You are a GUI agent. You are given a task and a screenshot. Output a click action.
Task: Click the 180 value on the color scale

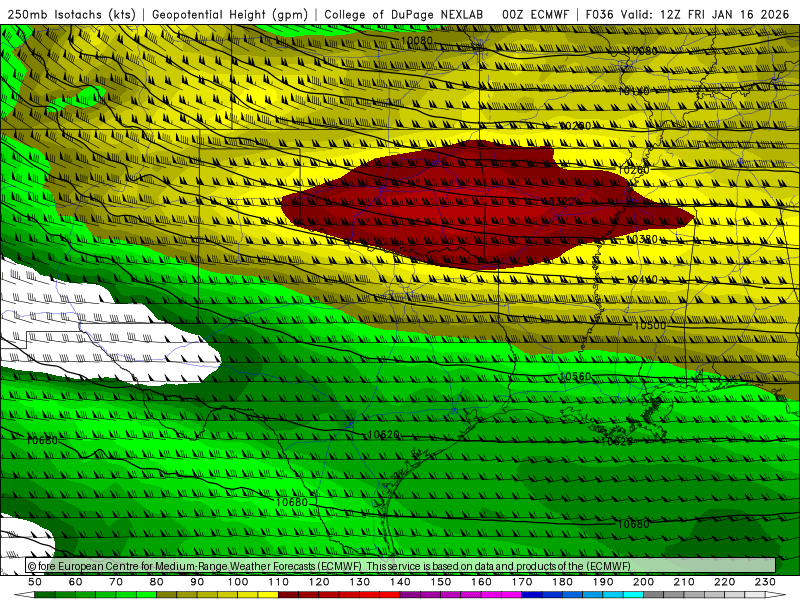click(x=562, y=582)
